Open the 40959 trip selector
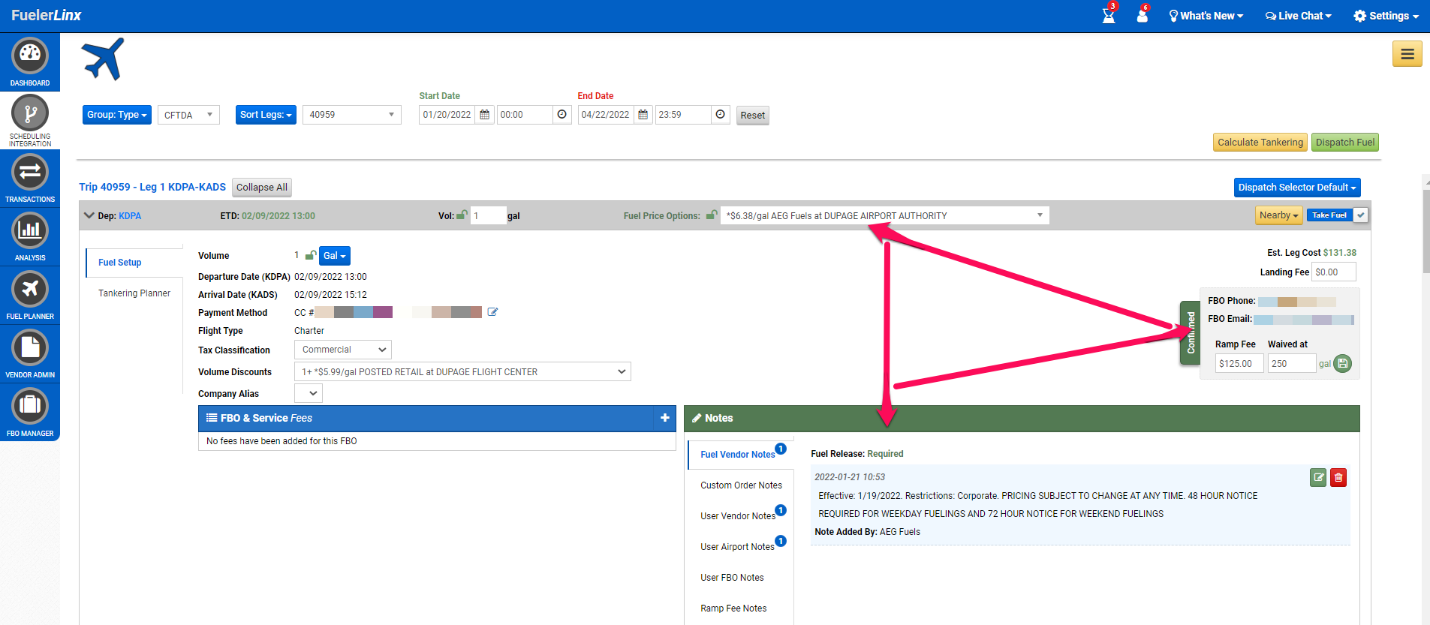The width and height of the screenshot is (1430, 625). coord(352,115)
